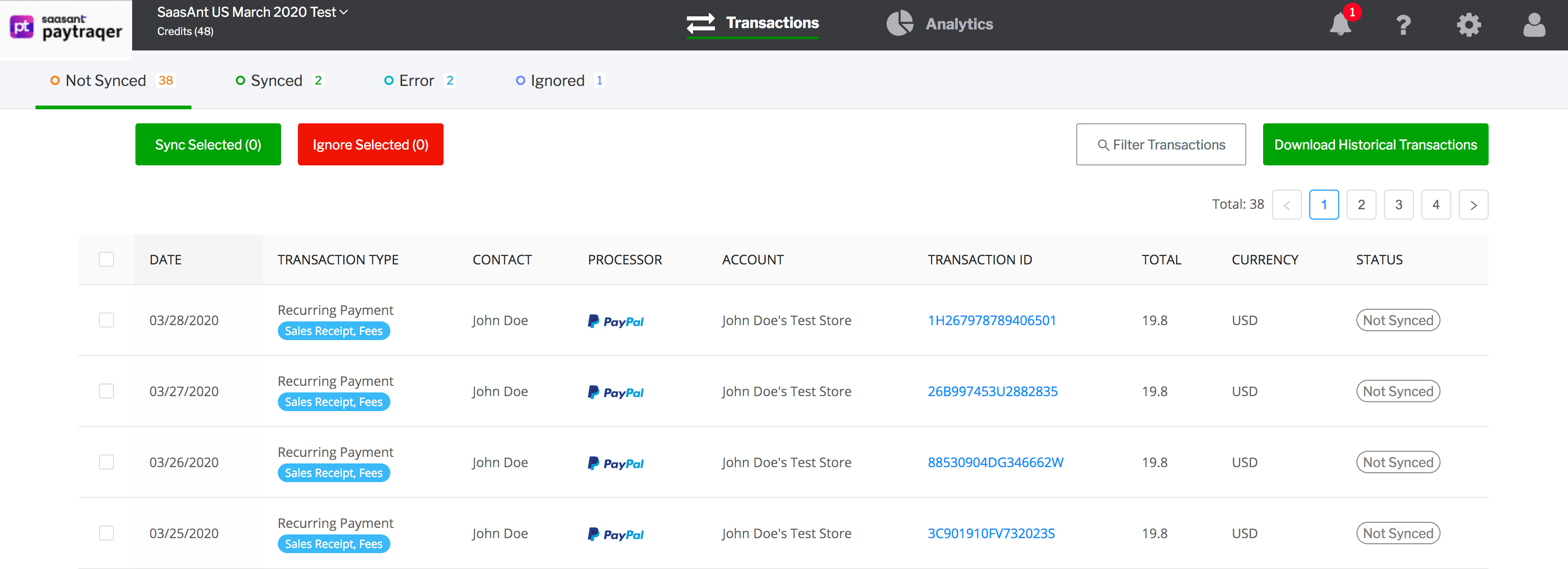Check the 03/28/2020 transaction checkbox
1568x569 pixels.
[106, 320]
